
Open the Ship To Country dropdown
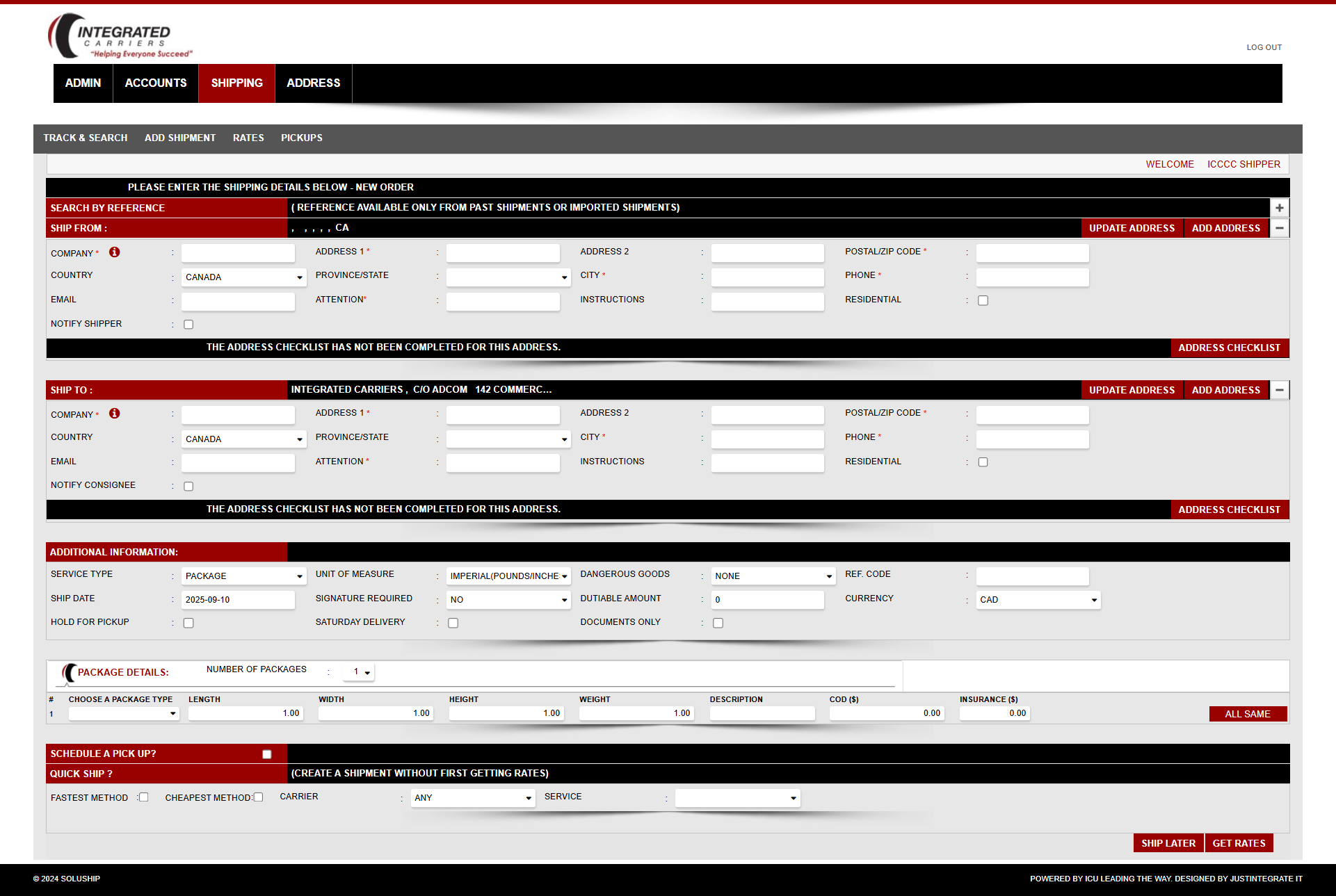[243, 439]
